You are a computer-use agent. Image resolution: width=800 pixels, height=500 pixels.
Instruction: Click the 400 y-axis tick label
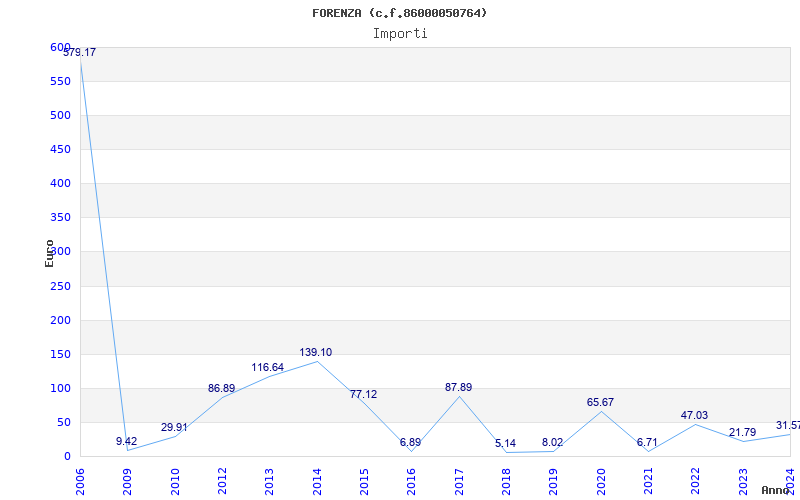pos(60,184)
